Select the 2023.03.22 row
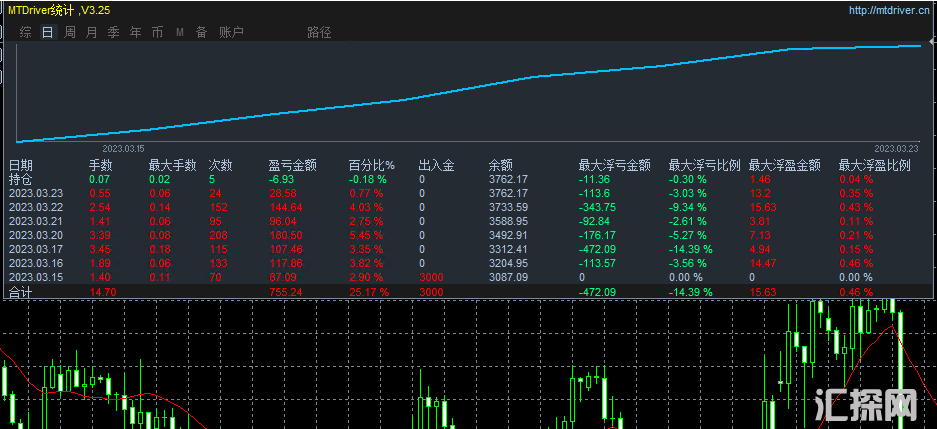The height and width of the screenshot is (429, 937). pos(36,207)
